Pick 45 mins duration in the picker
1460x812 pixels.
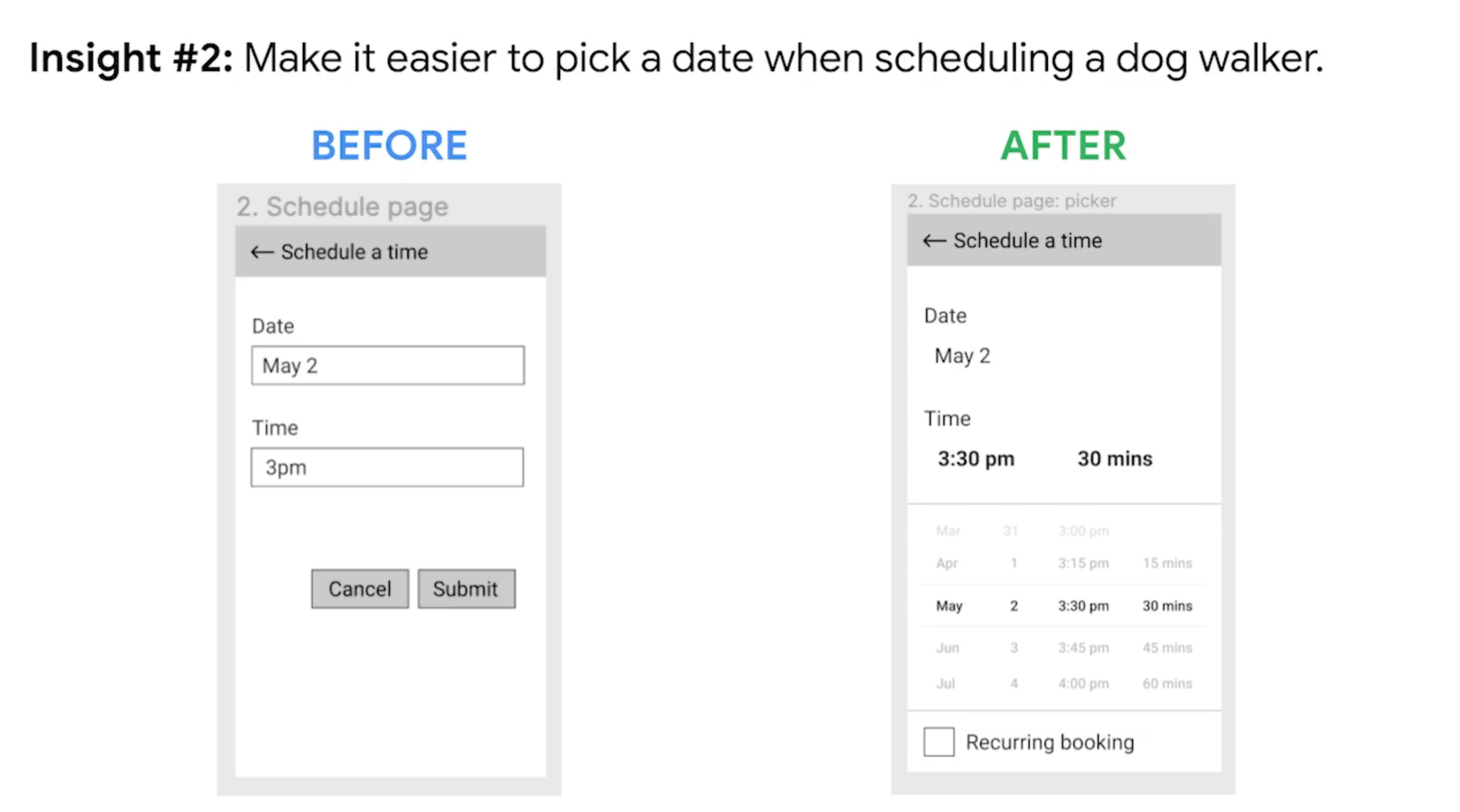[1167, 648]
